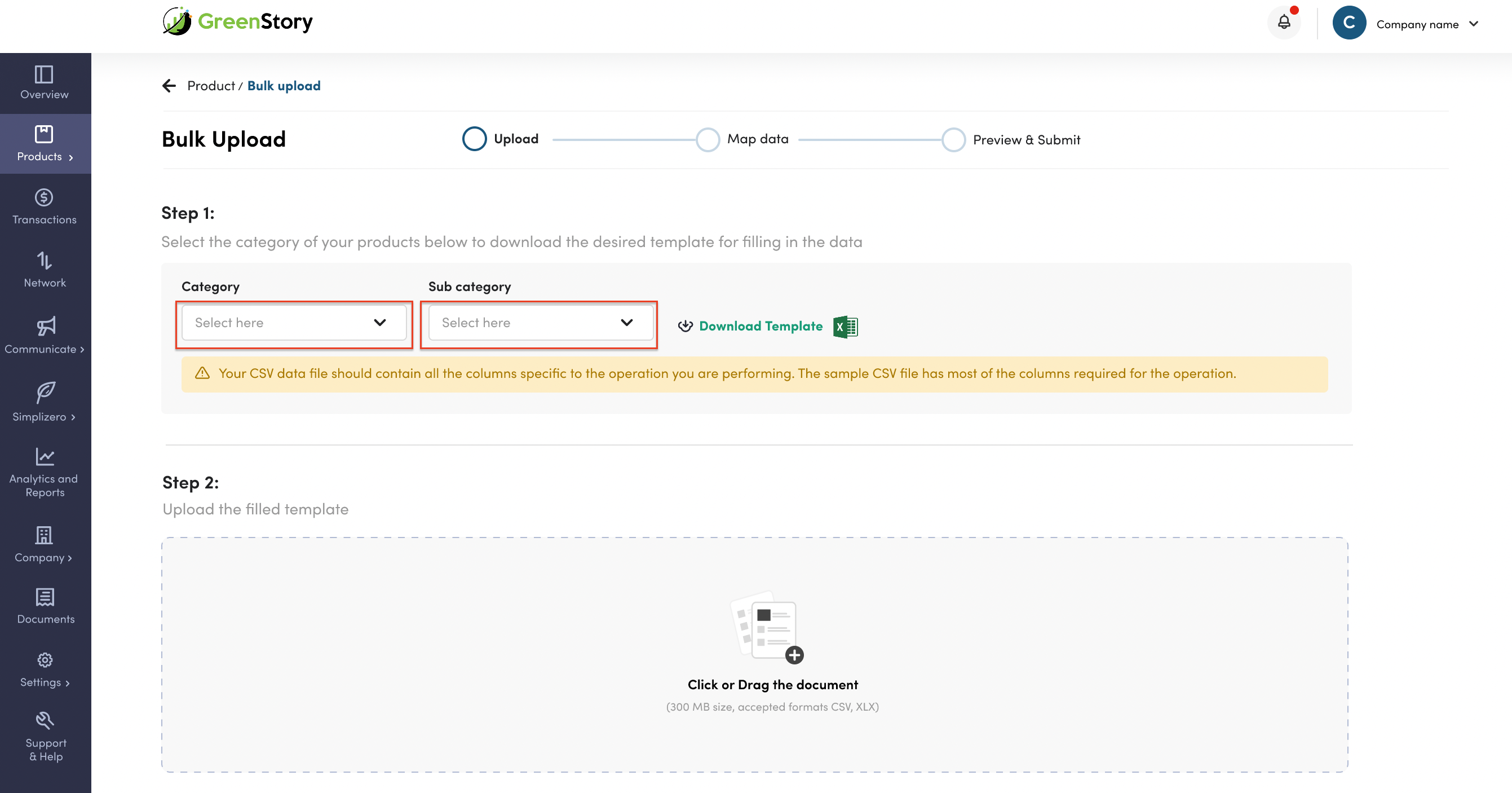Open the Network sidebar icon
Viewport: 1512px width, 793px height.
[x=45, y=261]
